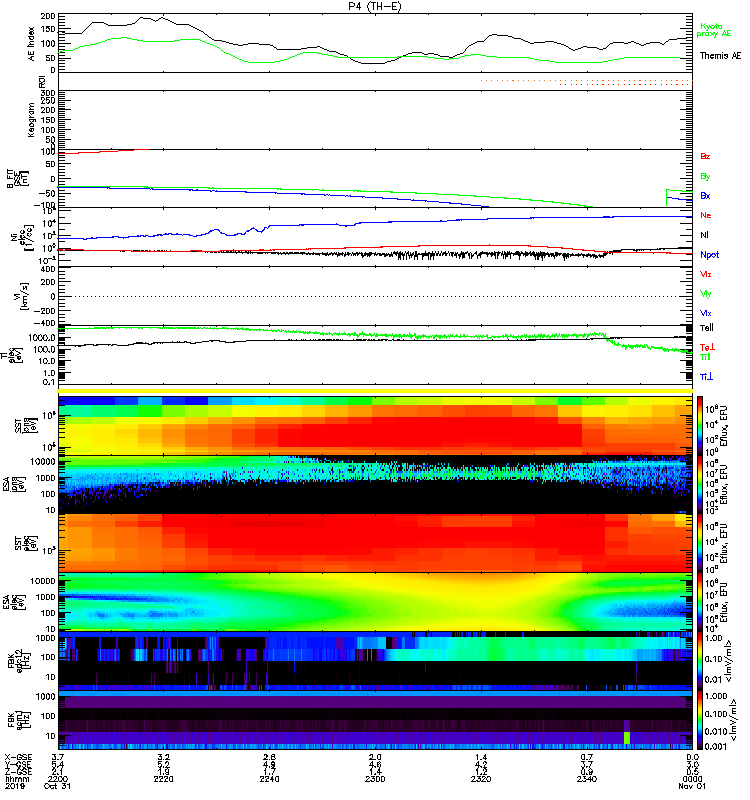Image resolution: width=750 pixels, height=800 pixels.
Task: Click the 2240 time tick label
Action: coord(269,779)
